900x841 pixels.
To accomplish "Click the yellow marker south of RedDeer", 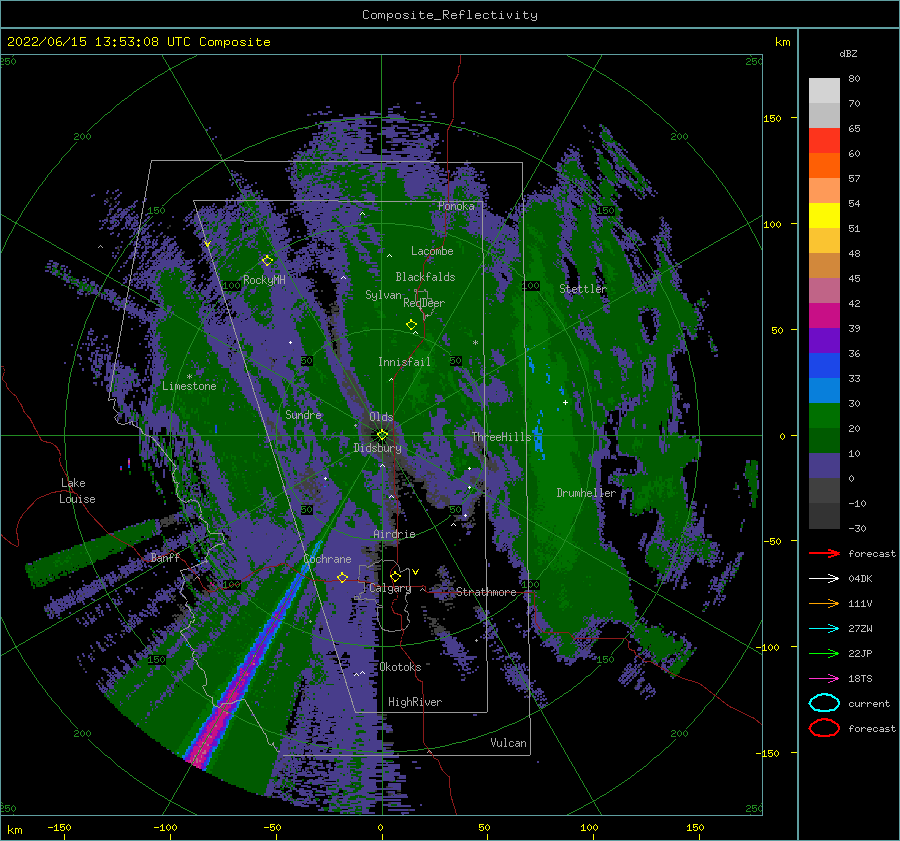I will (x=412, y=325).
